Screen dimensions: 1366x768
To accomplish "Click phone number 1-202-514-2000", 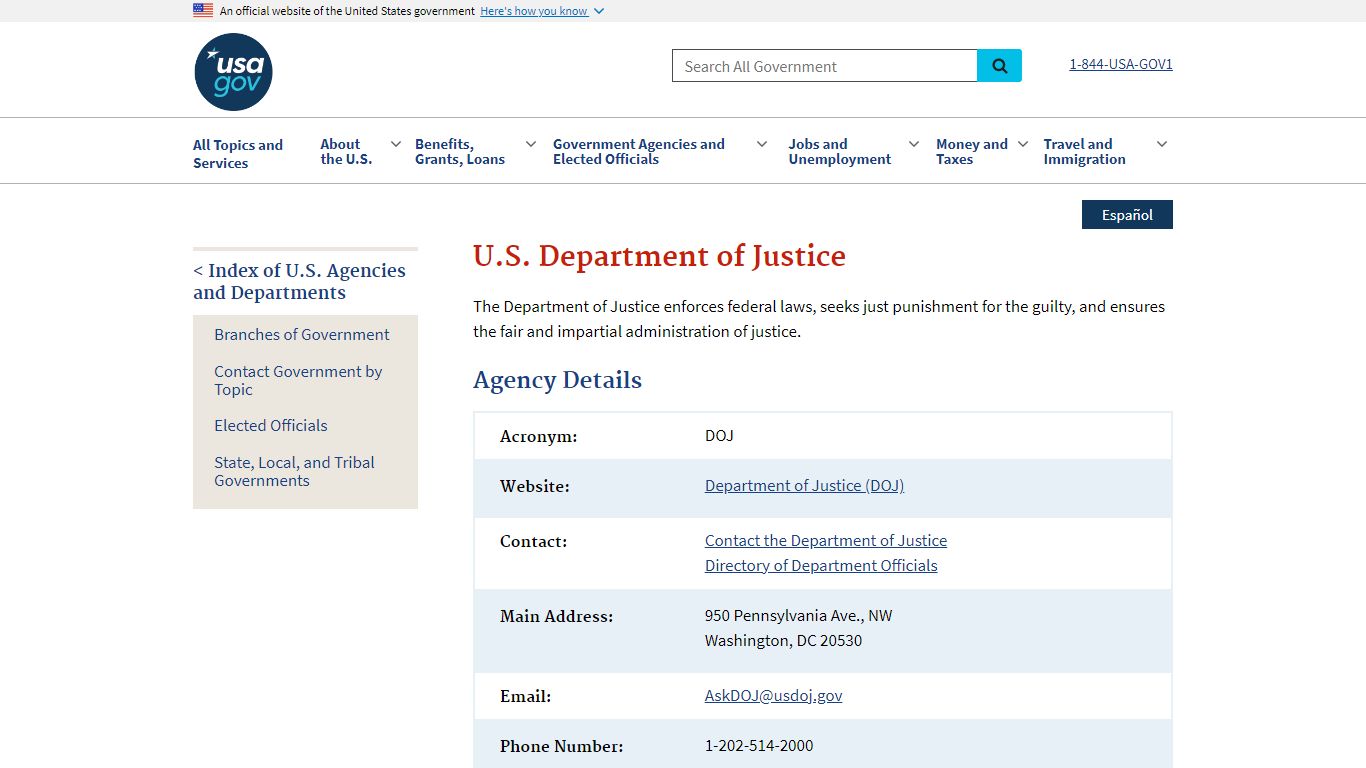I will [759, 746].
